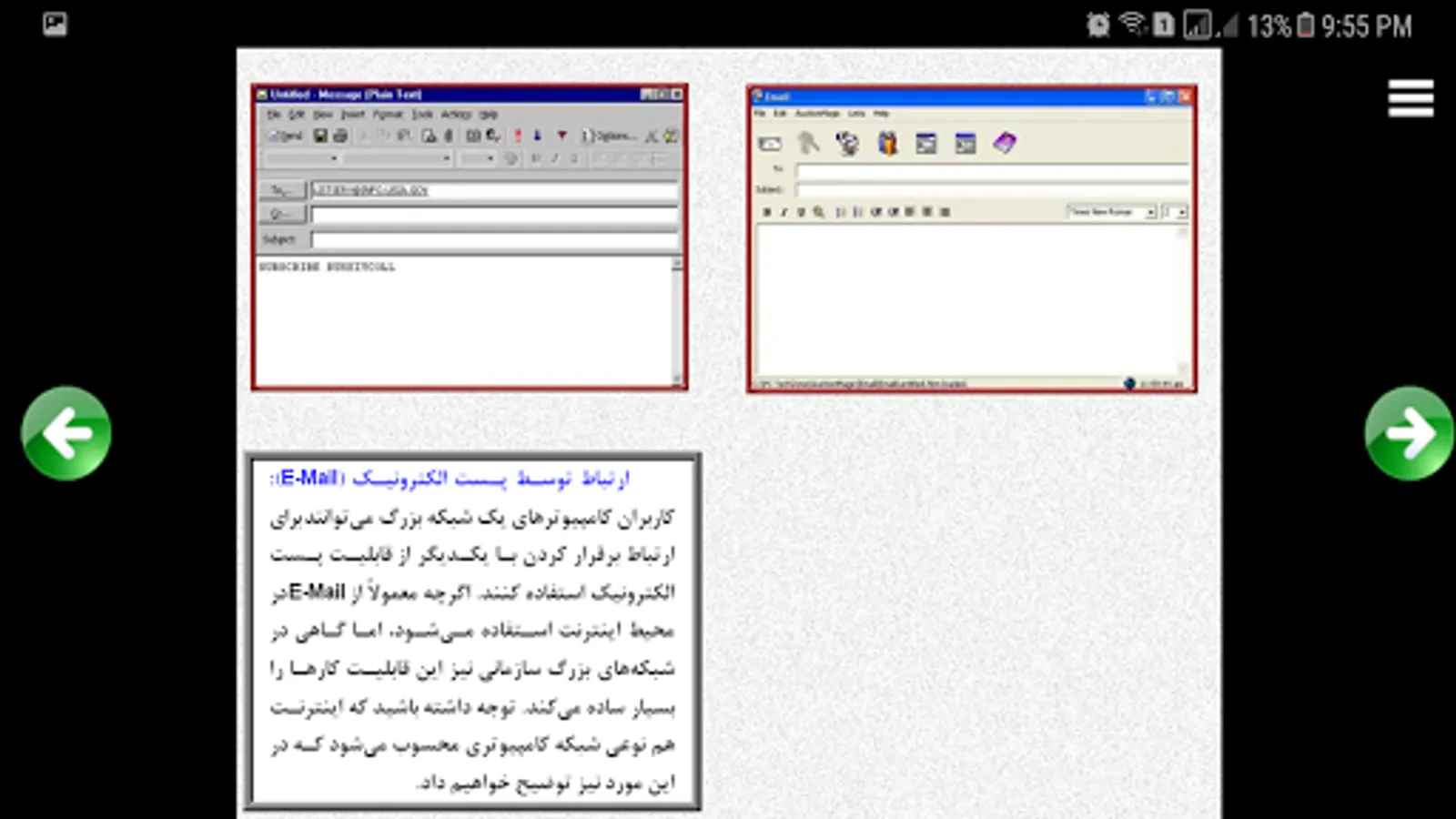
Task: Click the grey person icon in Email toolbar
Action: [808, 143]
